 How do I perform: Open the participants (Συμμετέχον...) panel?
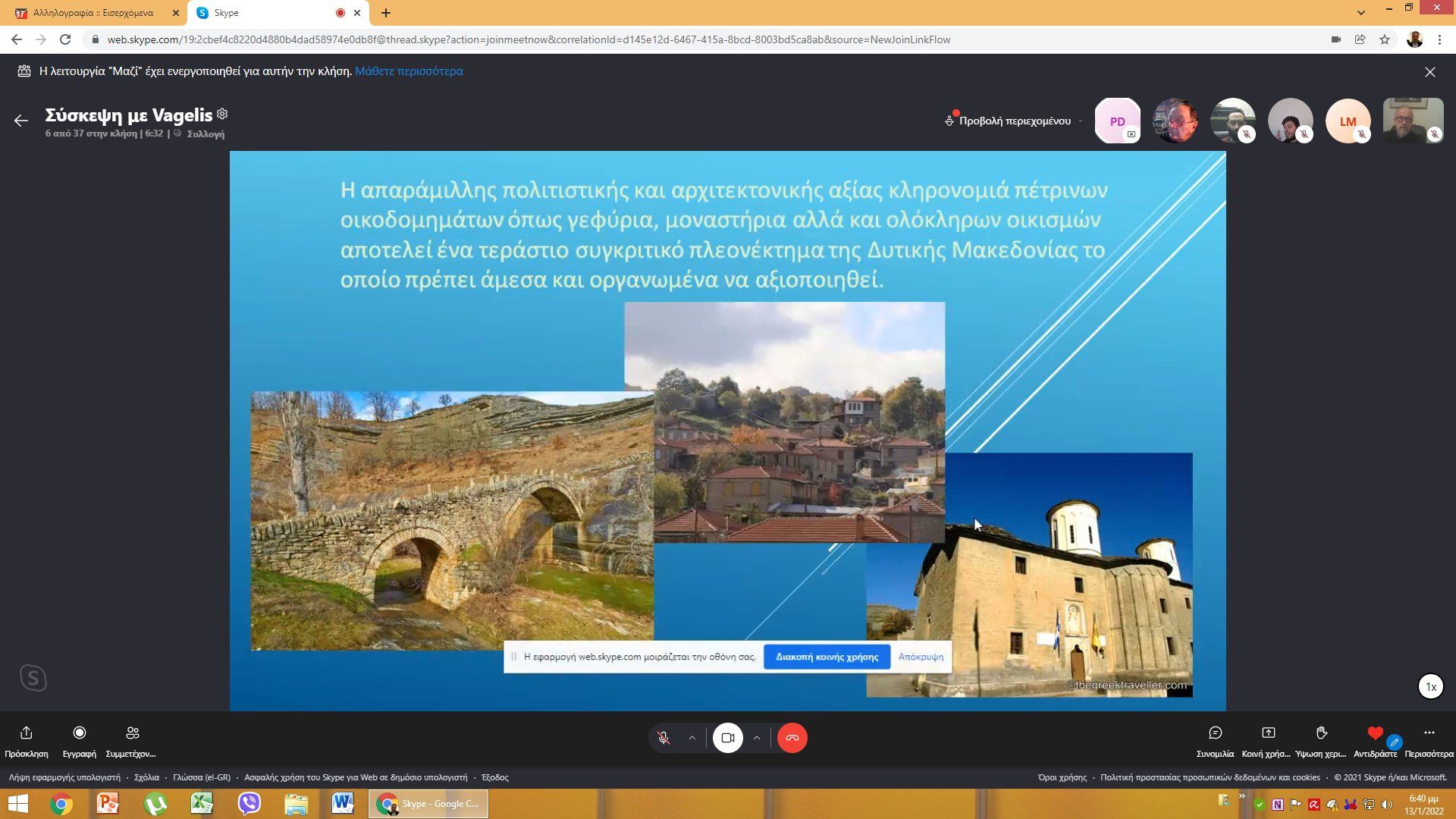click(x=132, y=733)
